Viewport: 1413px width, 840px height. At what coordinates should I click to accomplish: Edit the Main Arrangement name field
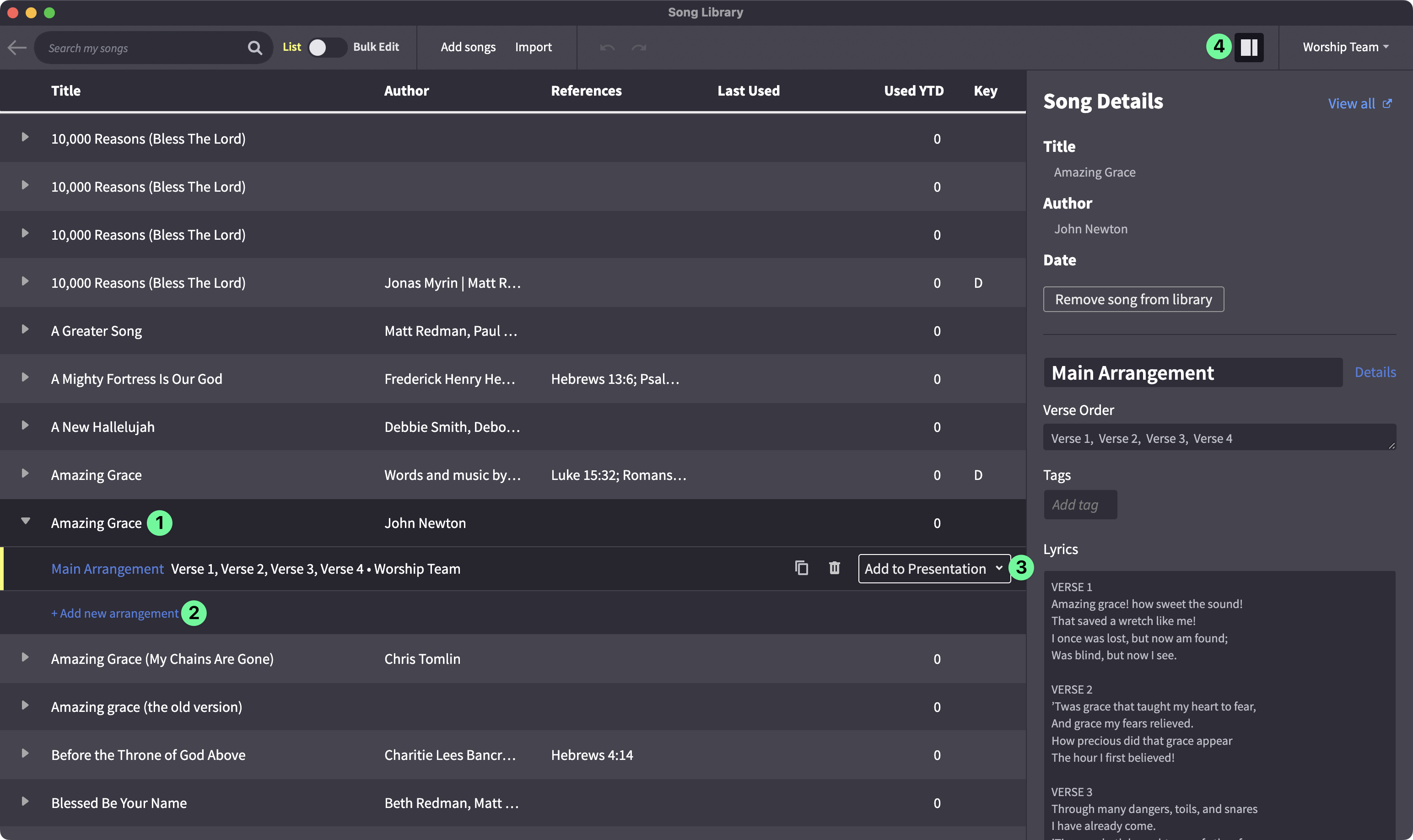[x=1193, y=372]
